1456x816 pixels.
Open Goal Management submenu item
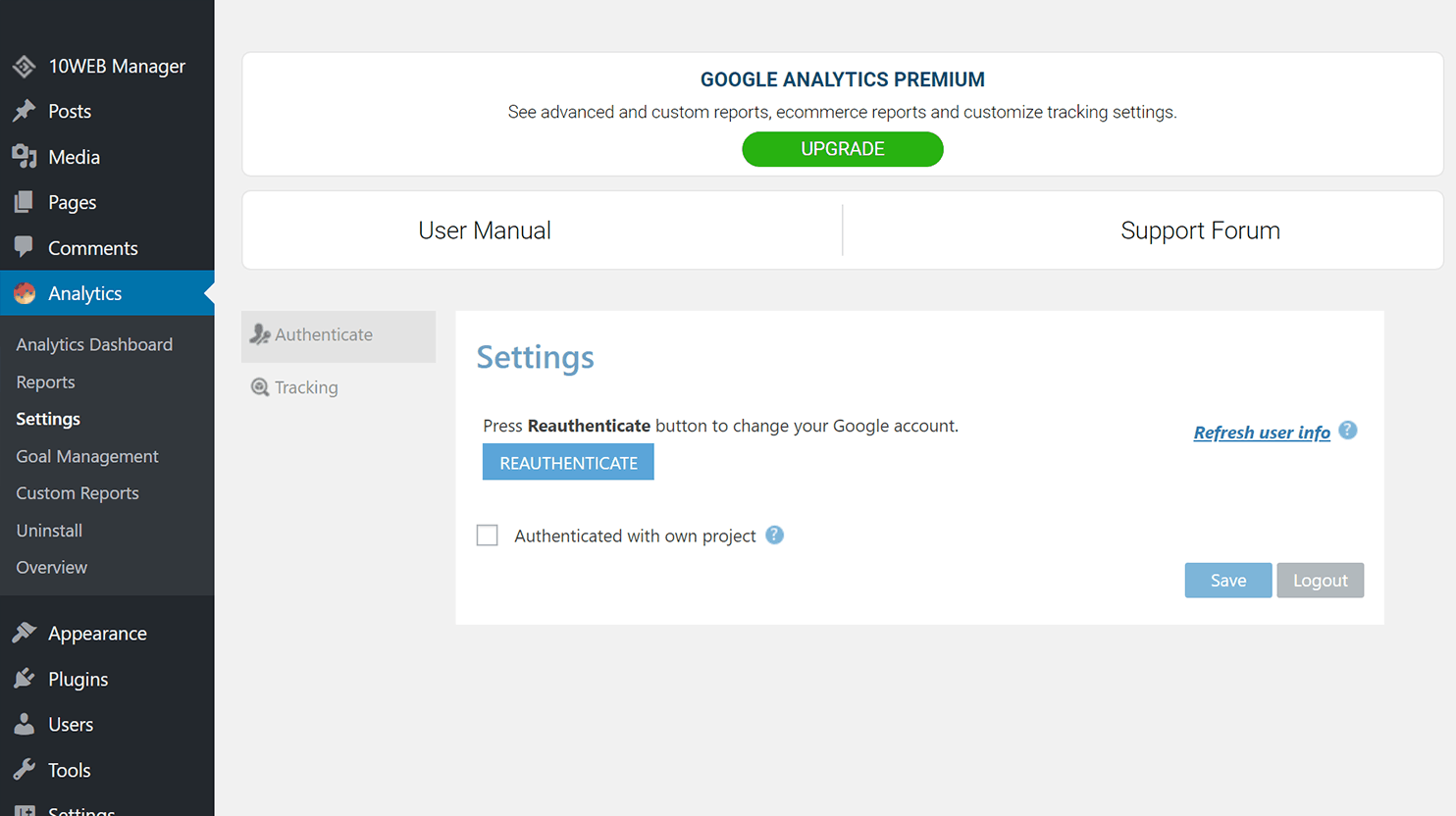87,456
